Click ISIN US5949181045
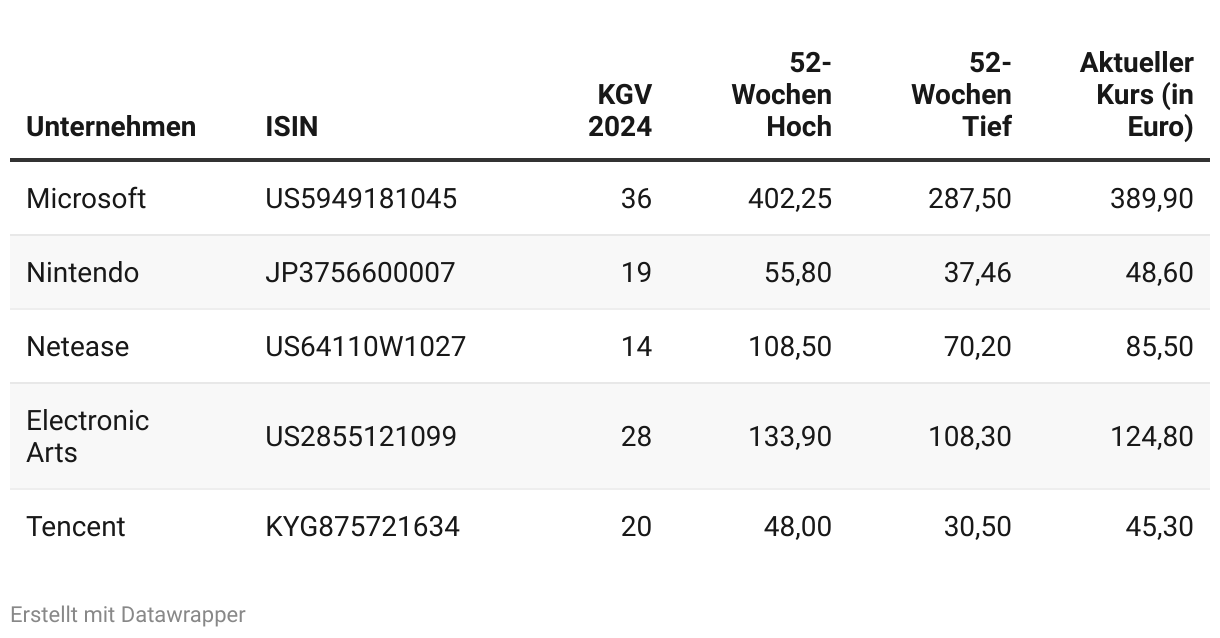 (361, 198)
